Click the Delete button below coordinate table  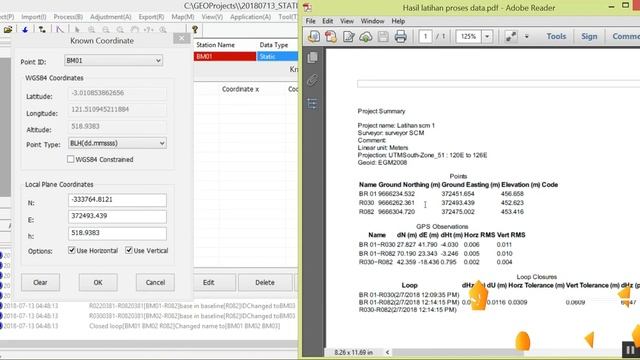point(265,282)
